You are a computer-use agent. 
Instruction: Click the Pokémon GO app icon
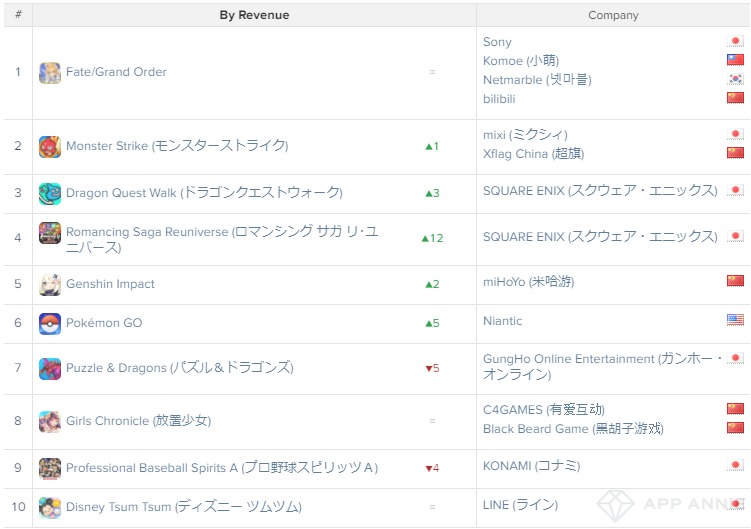[50, 324]
